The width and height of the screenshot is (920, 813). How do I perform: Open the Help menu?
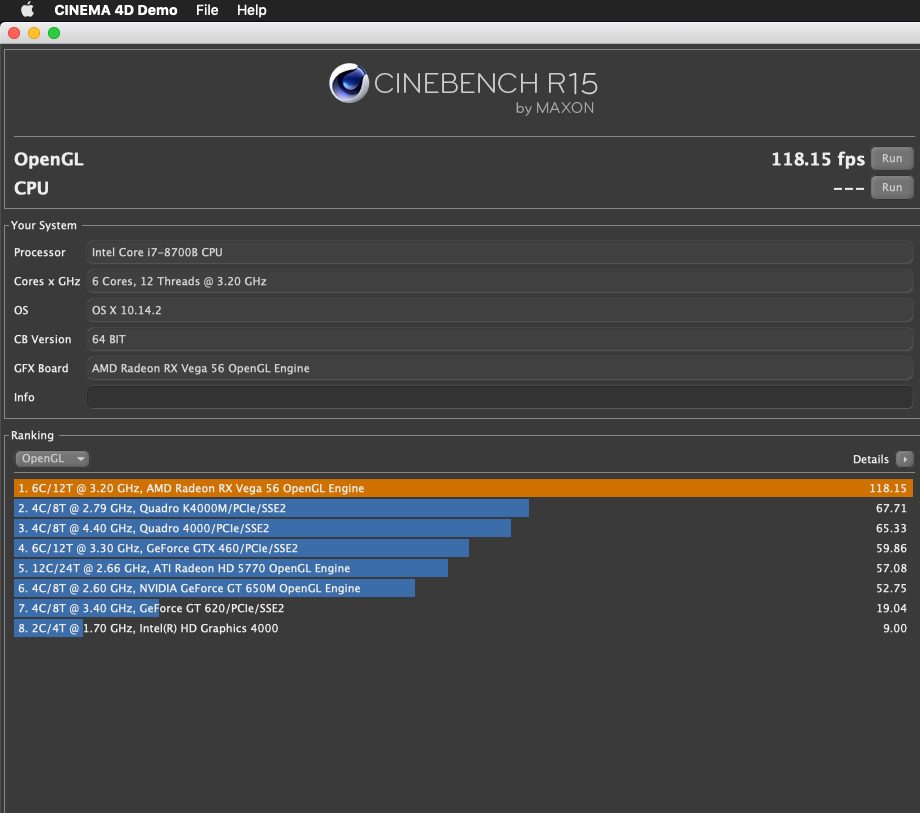pyautogui.click(x=252, y=10)
